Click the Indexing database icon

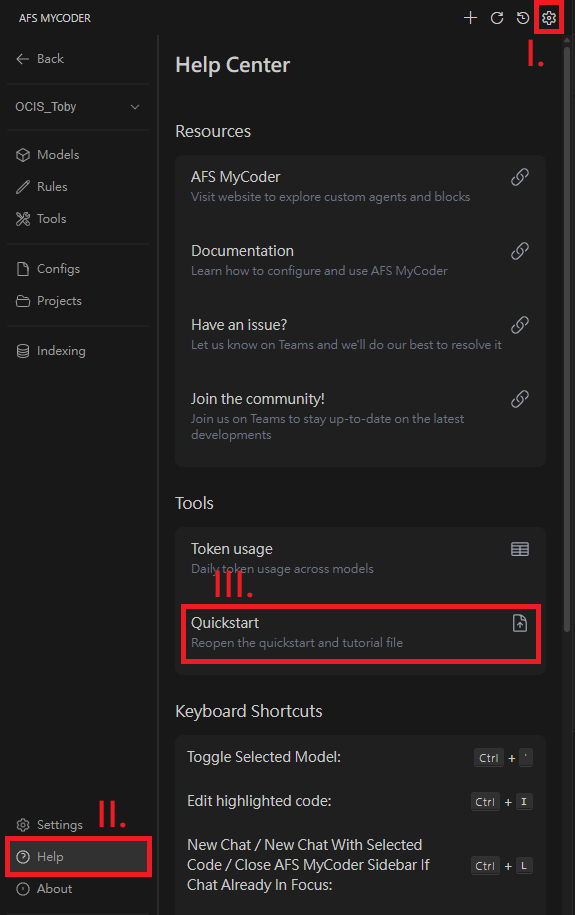point(23,351)
